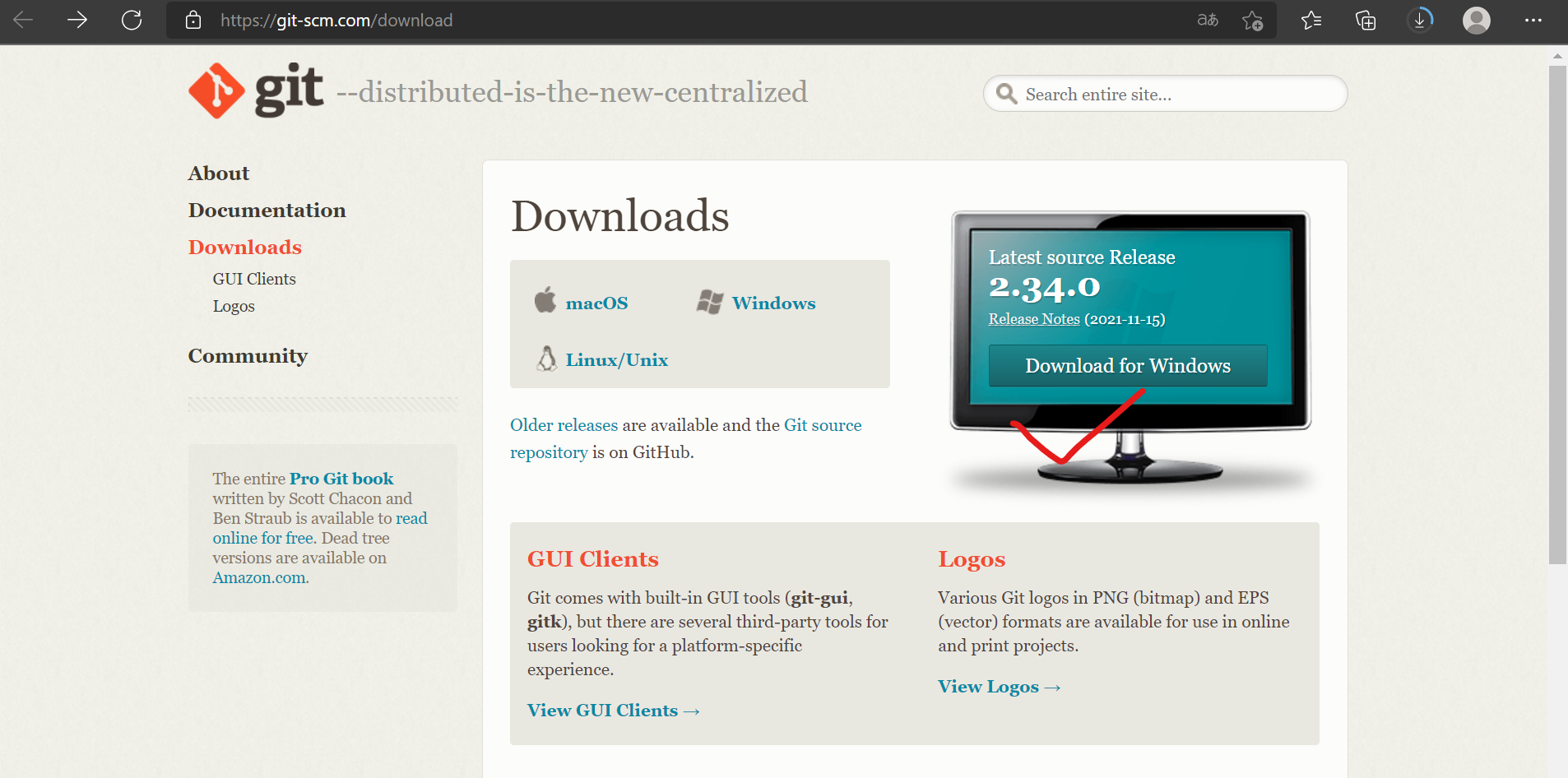Open the browser Settings and more menu
The width and height of the screenshot is (1568, 778).
point(1533,20)
